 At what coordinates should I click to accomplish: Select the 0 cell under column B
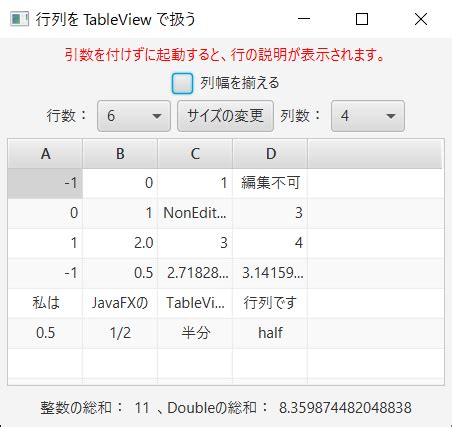(x=120, y=183)
